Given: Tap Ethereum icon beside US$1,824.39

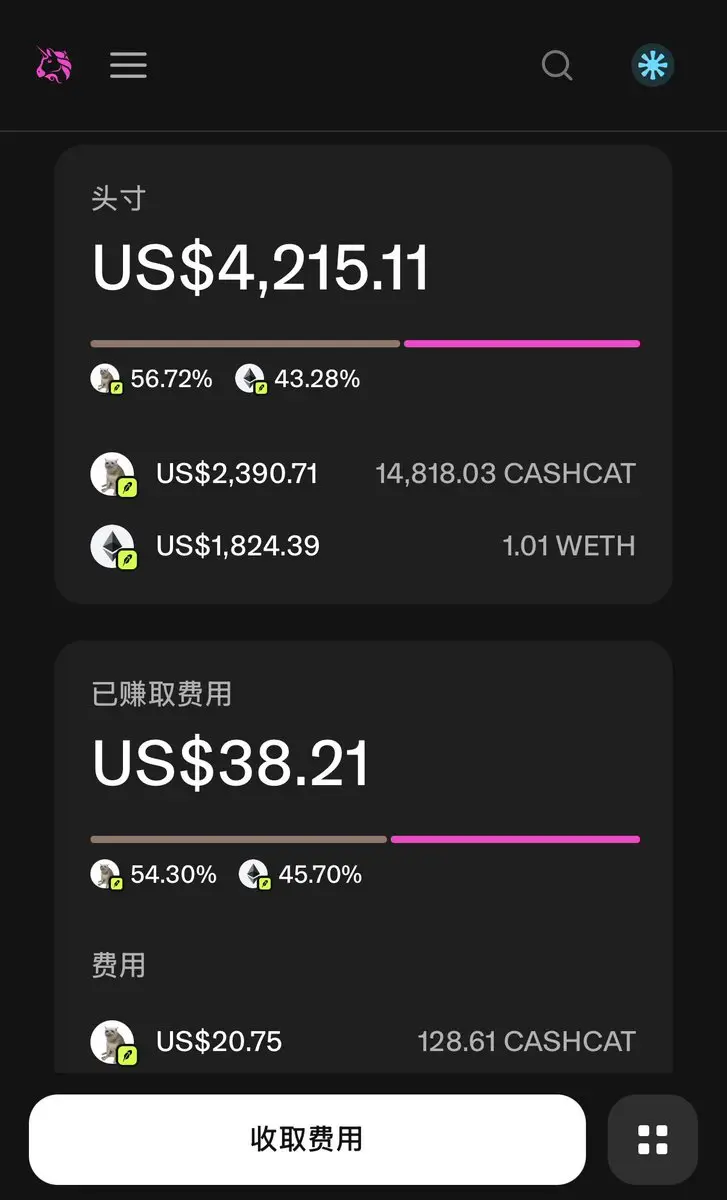Looking at the screenshot, I should click(113, 547).
